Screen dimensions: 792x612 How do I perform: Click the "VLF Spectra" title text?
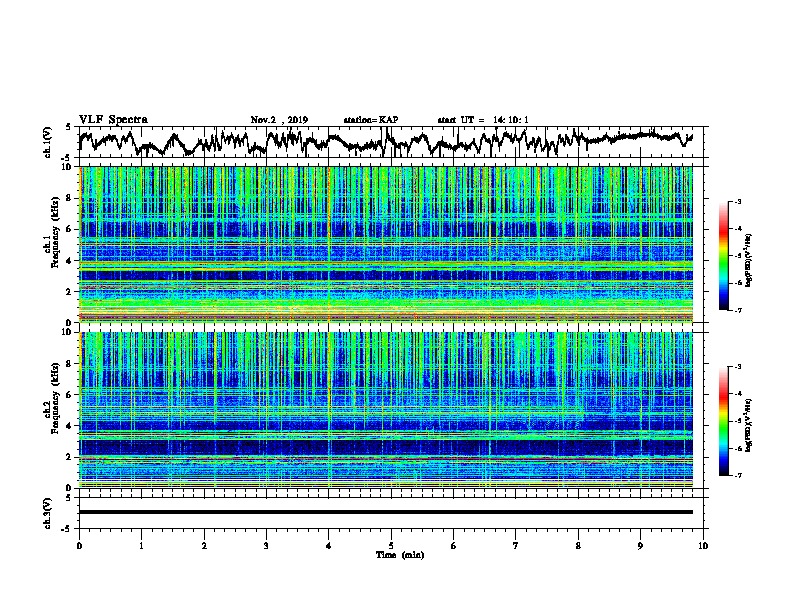point(113,120)
